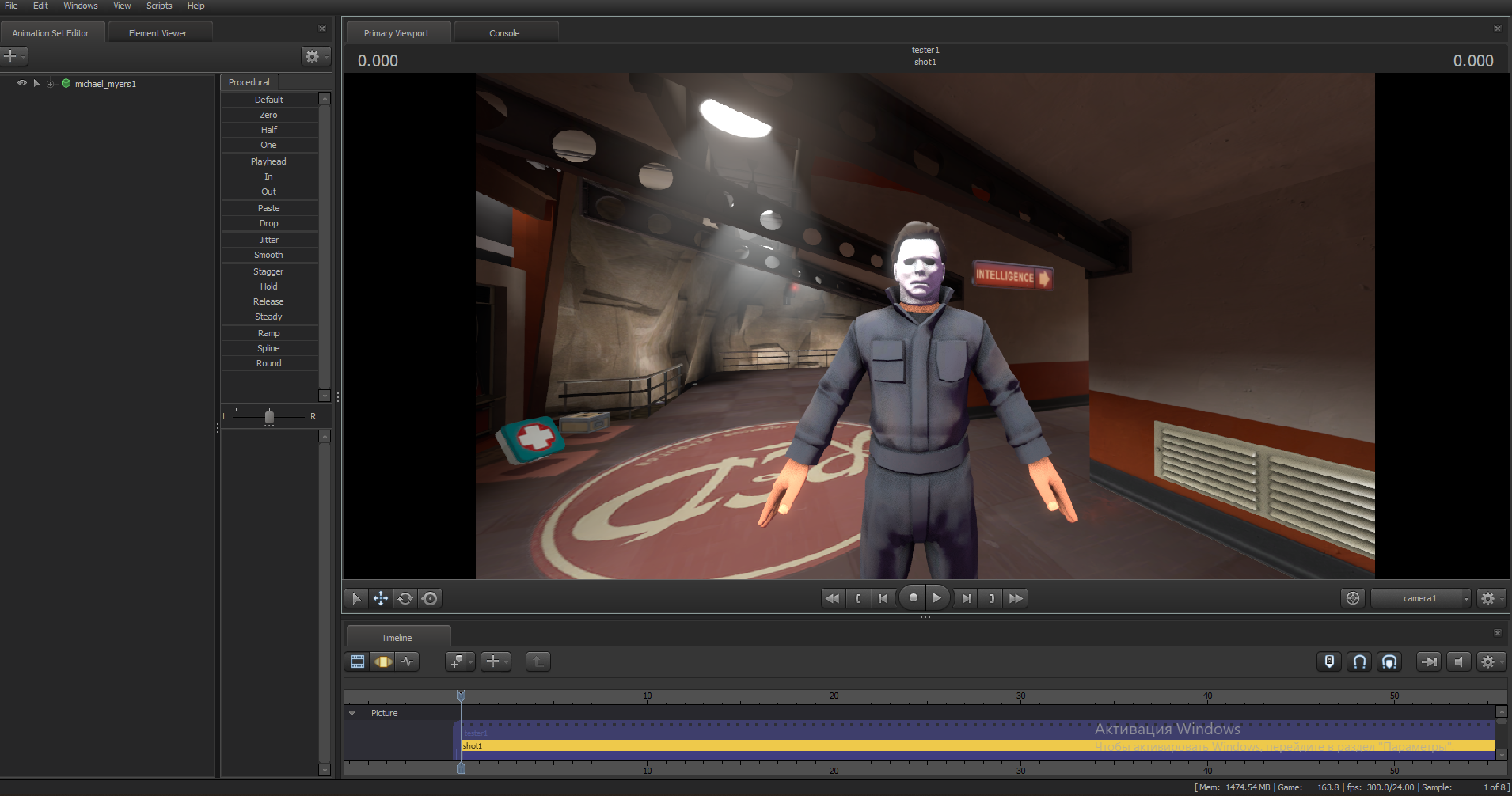Switch to the Graph Editor mode
This screenshot has height=796, width=1512.
(408, 661)
